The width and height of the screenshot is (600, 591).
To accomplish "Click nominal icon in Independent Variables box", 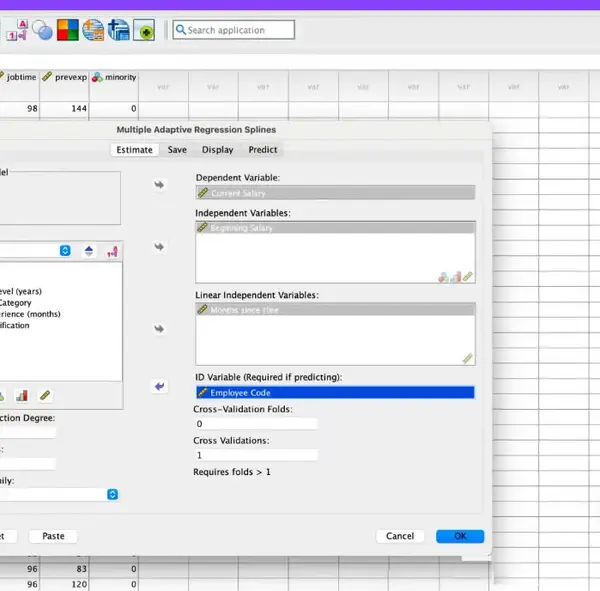I will tap(443, 277).
